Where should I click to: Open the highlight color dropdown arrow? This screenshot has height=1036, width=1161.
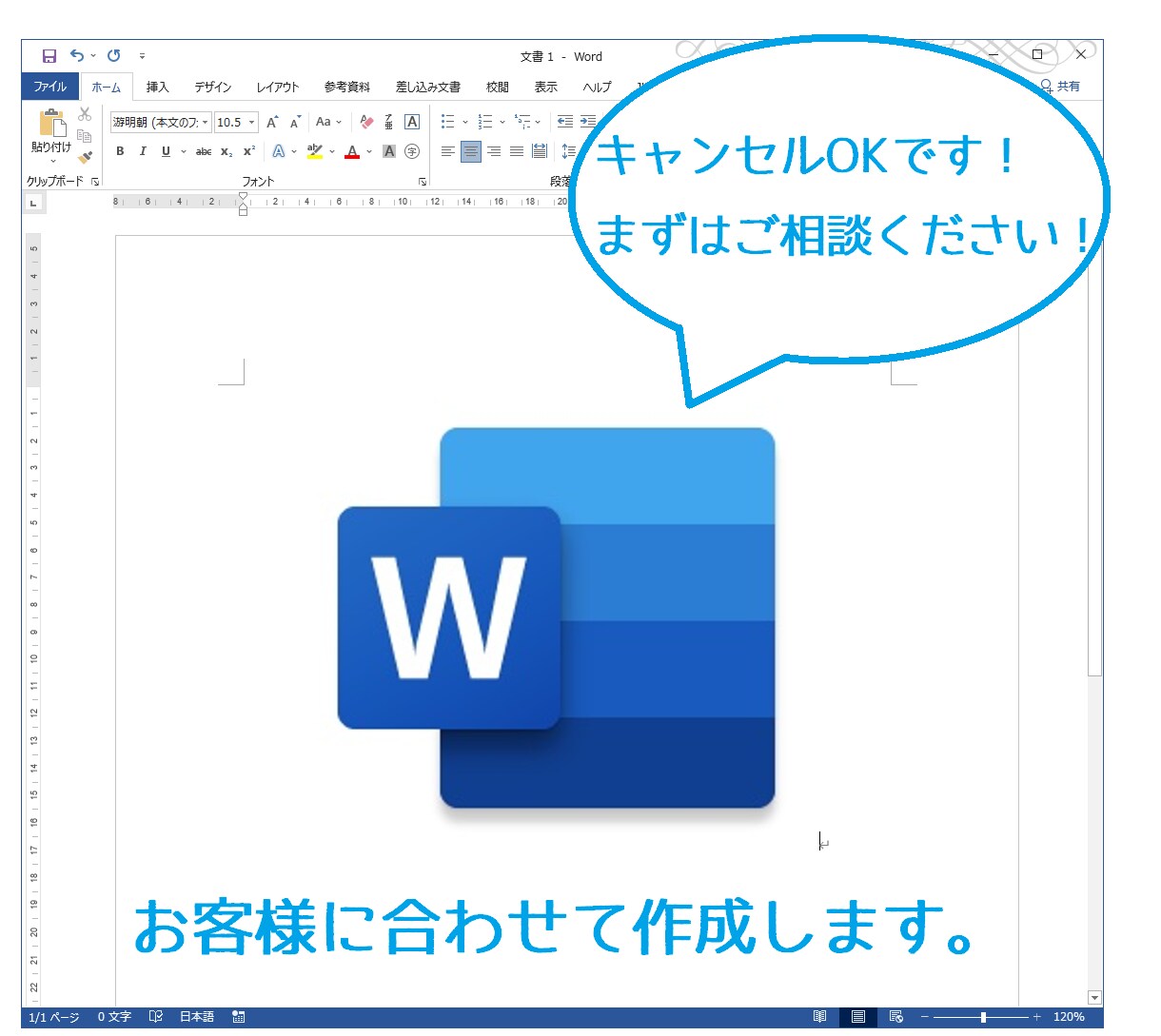click(x=332, y=151)
